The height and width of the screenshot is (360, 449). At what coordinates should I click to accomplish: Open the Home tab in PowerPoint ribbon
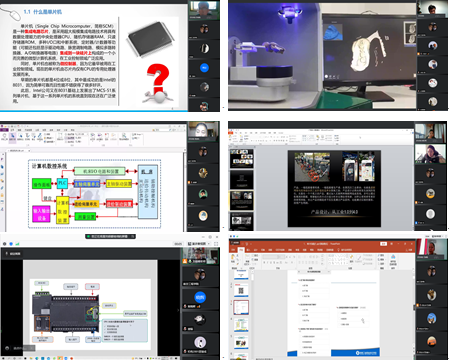point(241,250)
